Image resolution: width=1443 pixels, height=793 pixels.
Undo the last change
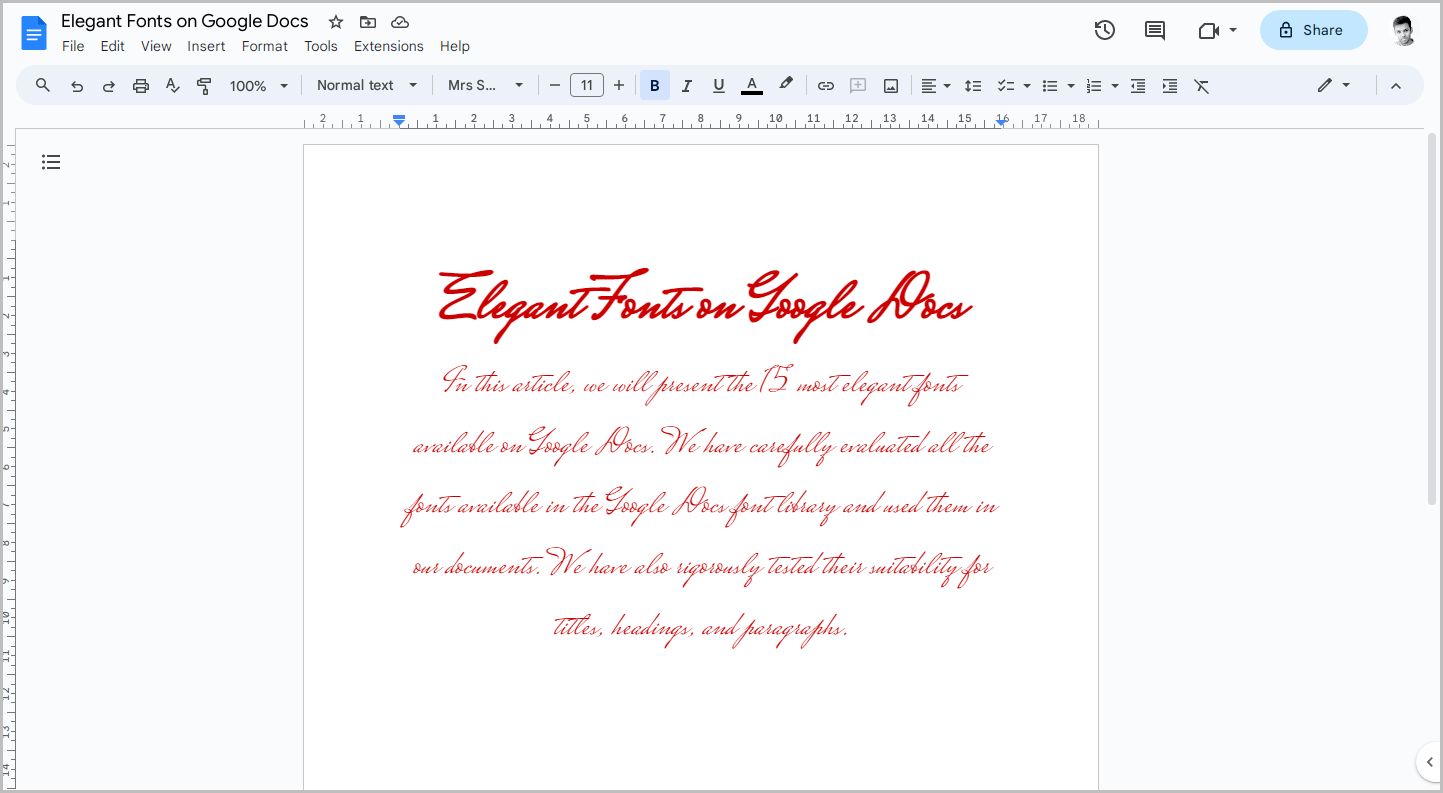[76, 85]
